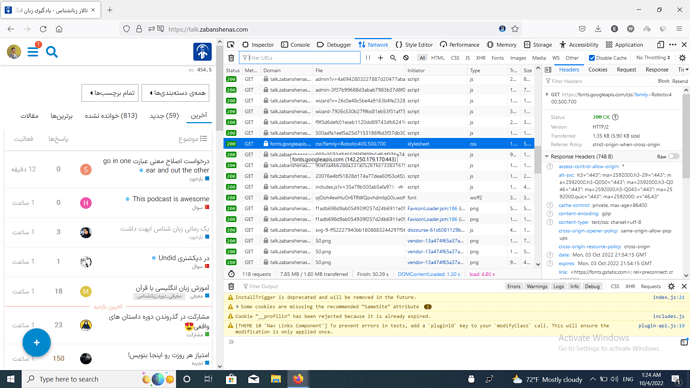Screen dimensions: 690x388
Task: Toggle Warnings filter in console
Action: point(536,286)
